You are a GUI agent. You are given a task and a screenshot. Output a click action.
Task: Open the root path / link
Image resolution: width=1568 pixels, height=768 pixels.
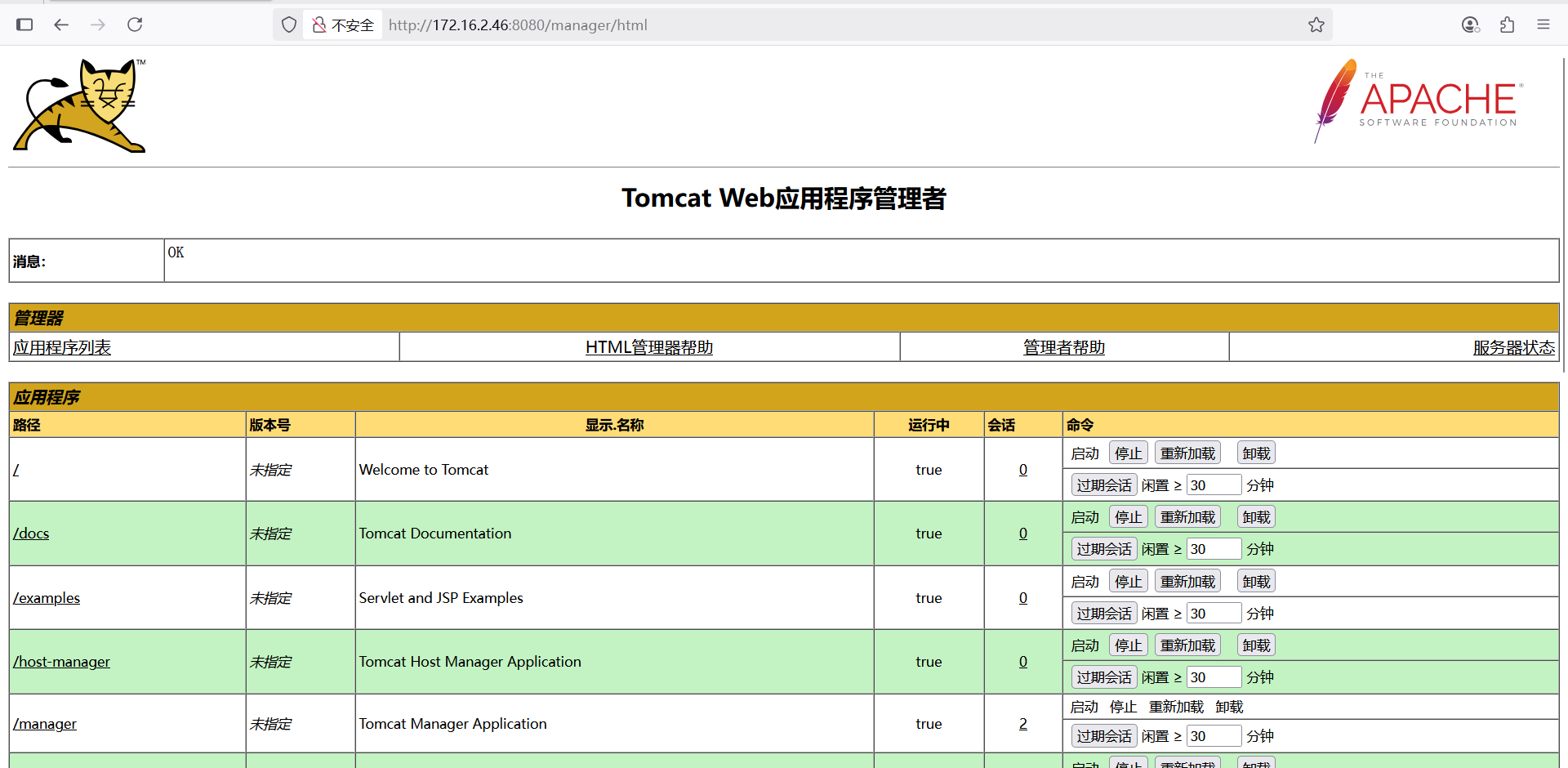click(16, 470)
